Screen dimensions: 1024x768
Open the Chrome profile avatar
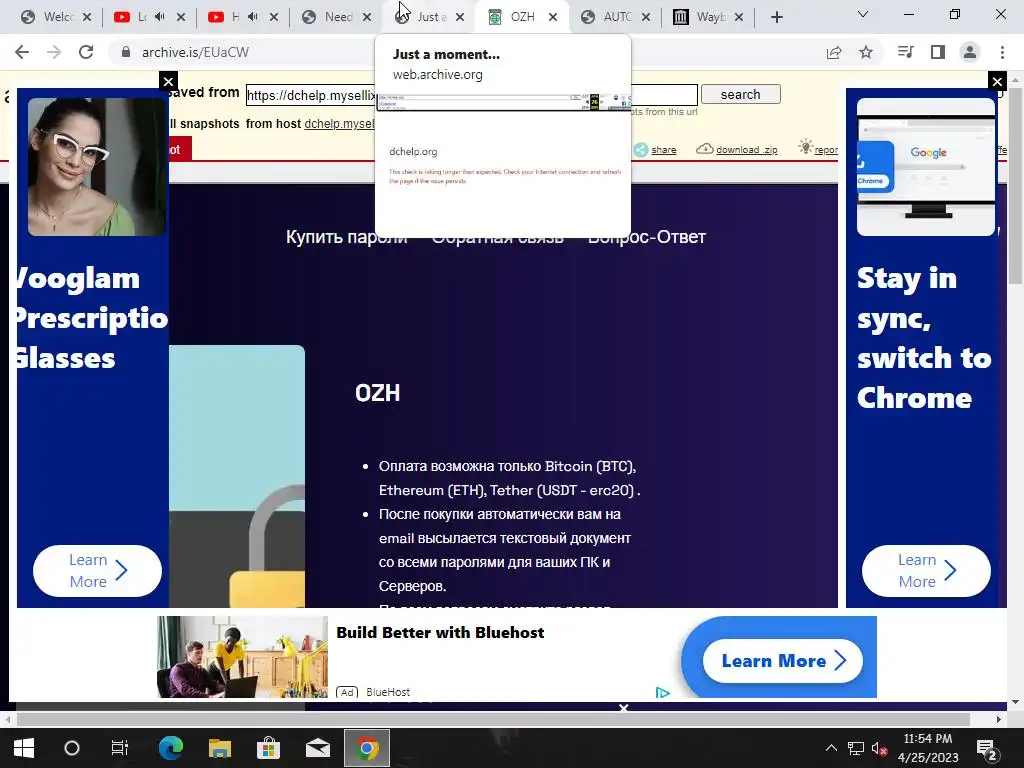coord(970,52)
